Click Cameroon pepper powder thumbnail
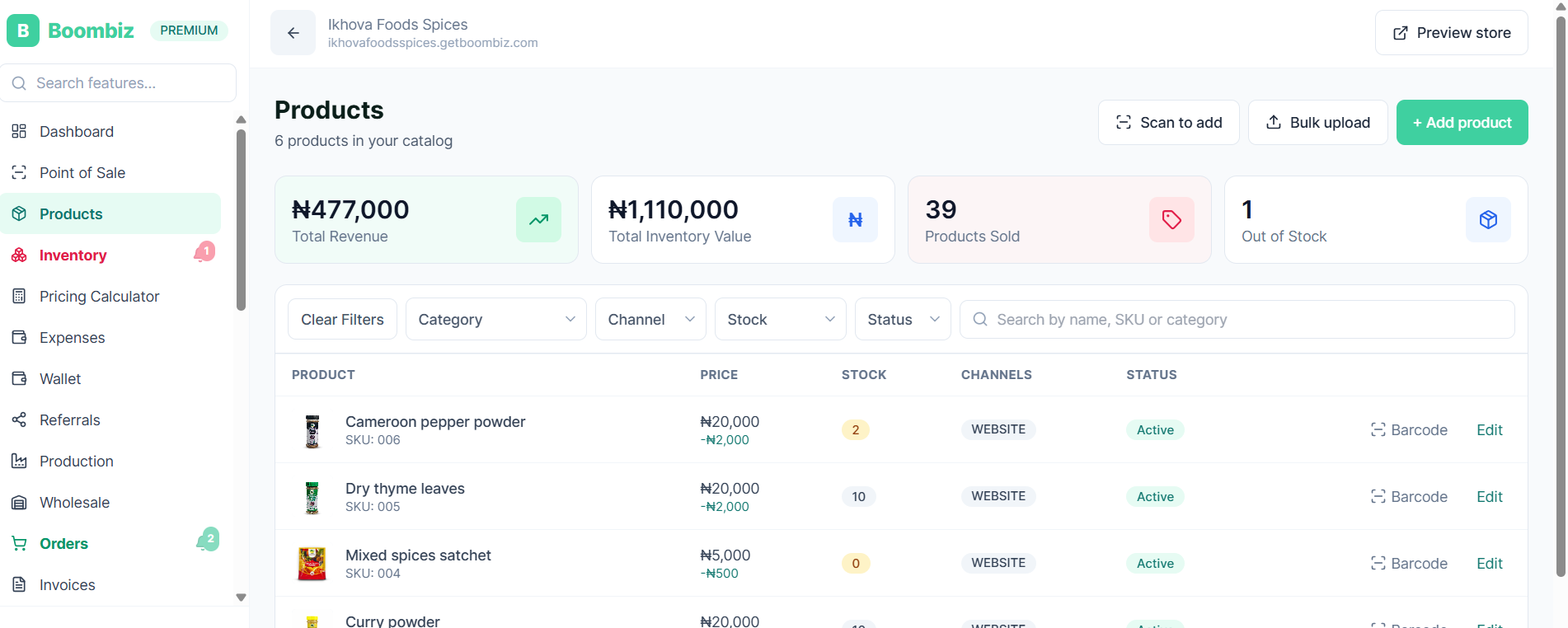Image resolution: width=1568 pixels, height=628 pixels. coord(312,431)
